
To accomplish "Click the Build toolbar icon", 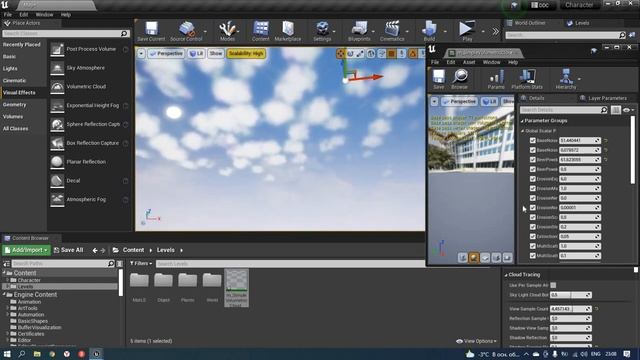I will coord(429,31).
